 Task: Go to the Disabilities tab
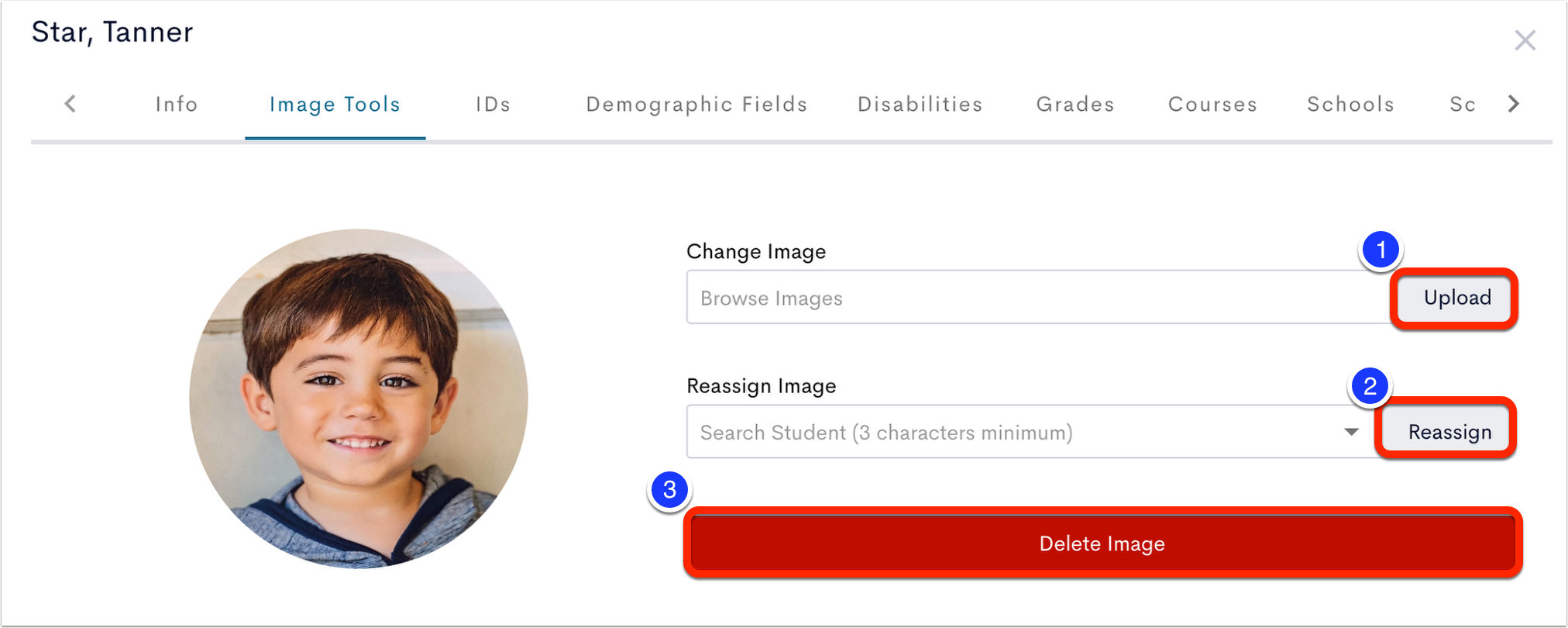click(x=920, y=104)
